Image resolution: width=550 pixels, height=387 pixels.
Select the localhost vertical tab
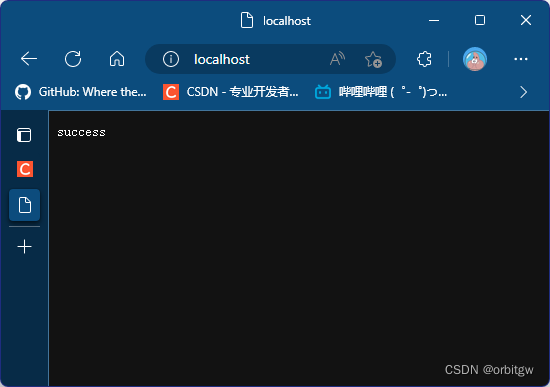[25, 205]
